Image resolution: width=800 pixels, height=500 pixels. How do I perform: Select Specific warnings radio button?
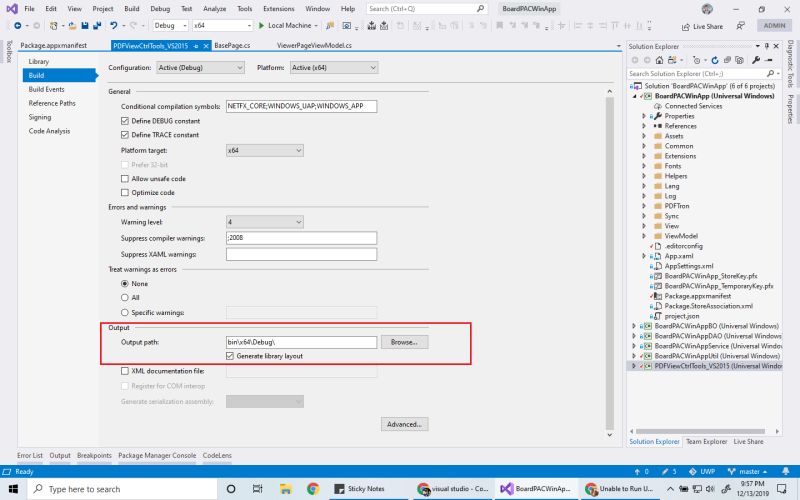click(124, 312)
